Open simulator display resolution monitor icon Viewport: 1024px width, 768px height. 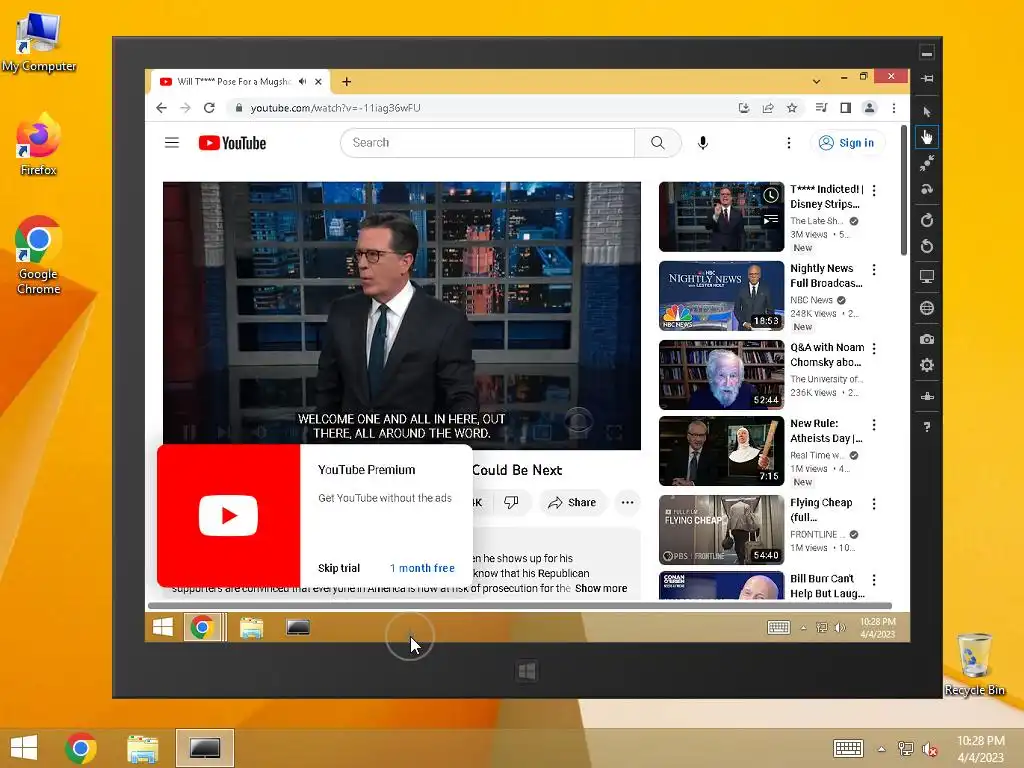coord(927,277)
